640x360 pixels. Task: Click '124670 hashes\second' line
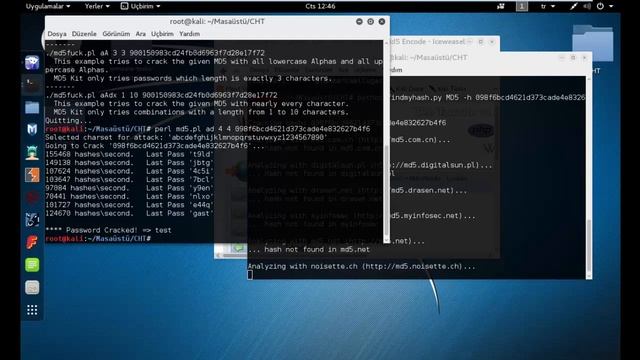pos(129,213)
